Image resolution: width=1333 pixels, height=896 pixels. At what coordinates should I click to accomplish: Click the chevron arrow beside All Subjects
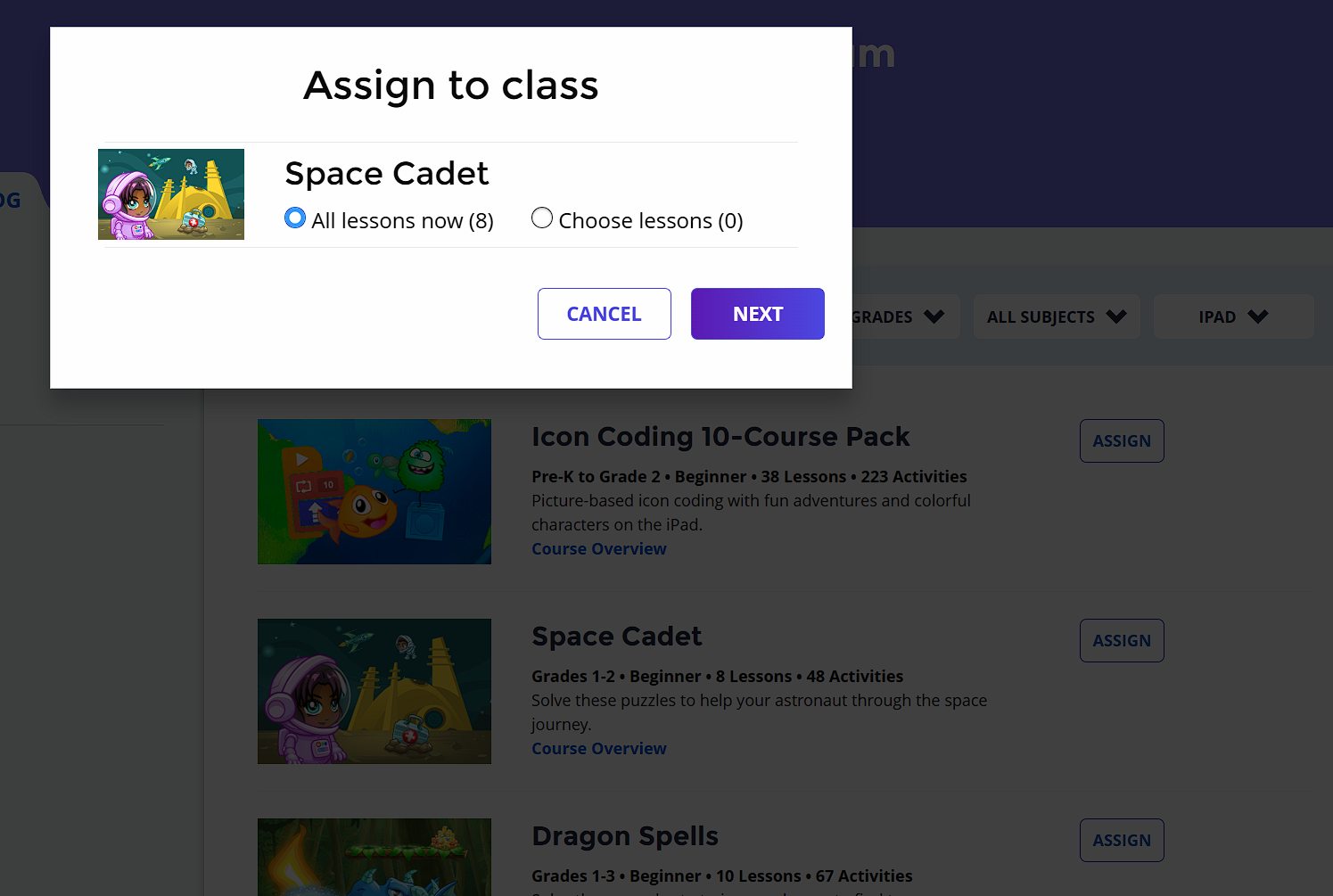[1115, 316]
